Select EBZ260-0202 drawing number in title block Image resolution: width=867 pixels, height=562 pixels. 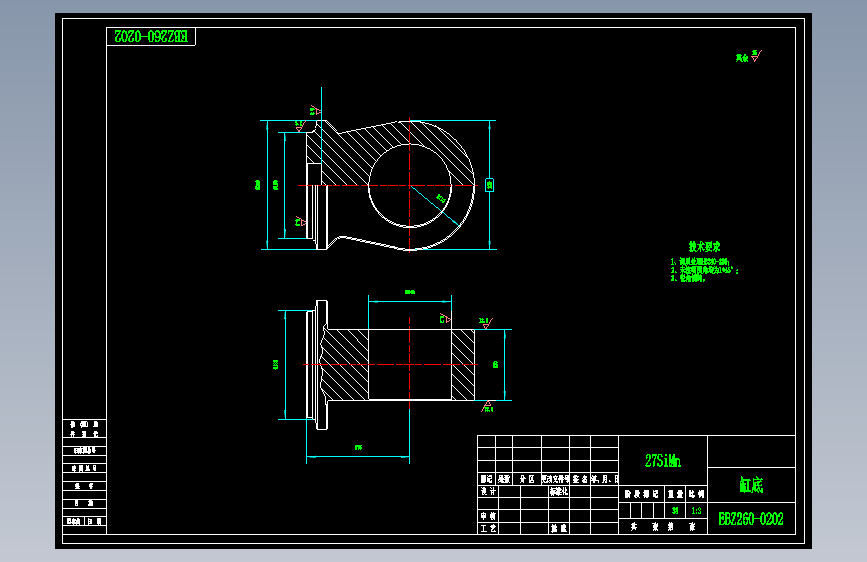(751, 519)
